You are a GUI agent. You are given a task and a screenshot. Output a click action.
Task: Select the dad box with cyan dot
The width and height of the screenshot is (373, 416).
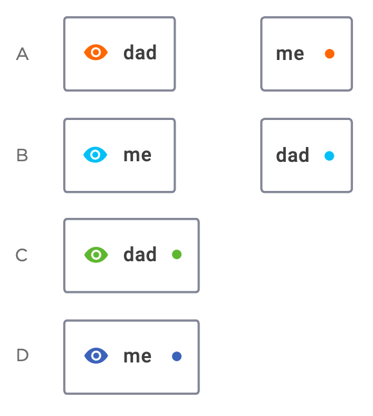pyautogui.click(x=306, y=155)
